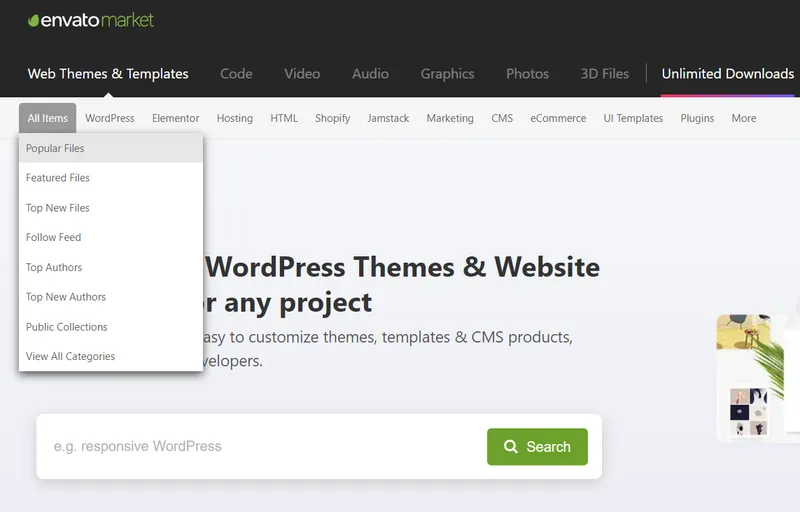Go to the eCommerce category

[x=558, y=118]
